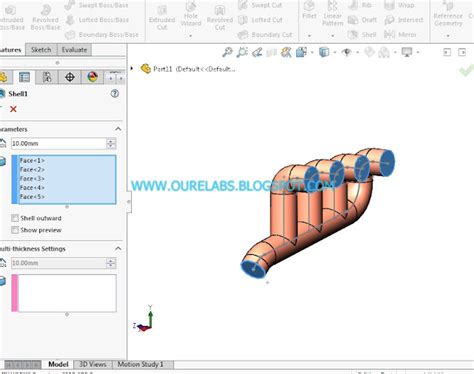
Task: Click the shell thickness 10.00mm field
Action: pyautogui.click(x=59, y=144)
